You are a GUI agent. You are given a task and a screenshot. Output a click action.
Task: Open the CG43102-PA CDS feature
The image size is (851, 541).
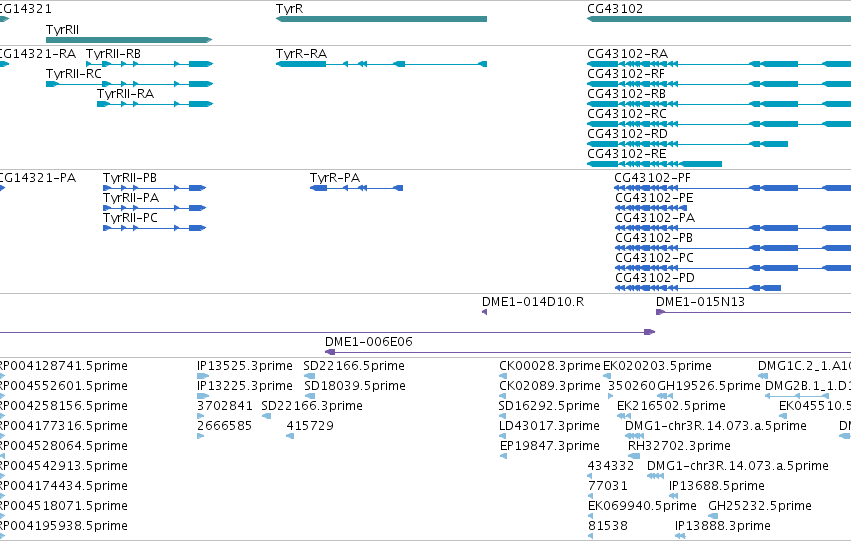(733, 228)
